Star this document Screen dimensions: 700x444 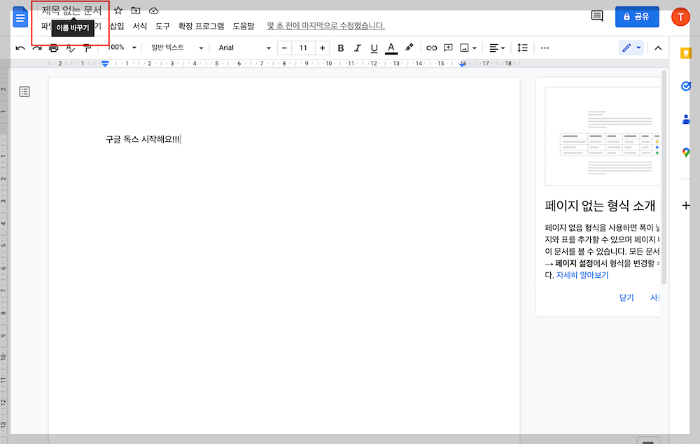118,10
